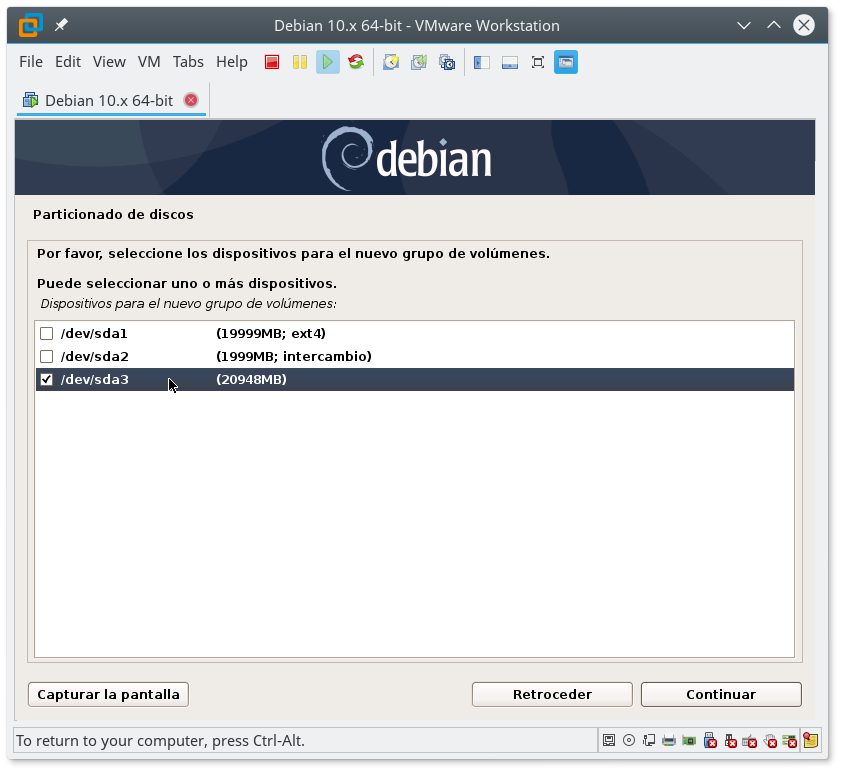Click the Debian logo banner
Image resolution: width=841 pixels, height=772 pixels.
click(x=415, y=158)
